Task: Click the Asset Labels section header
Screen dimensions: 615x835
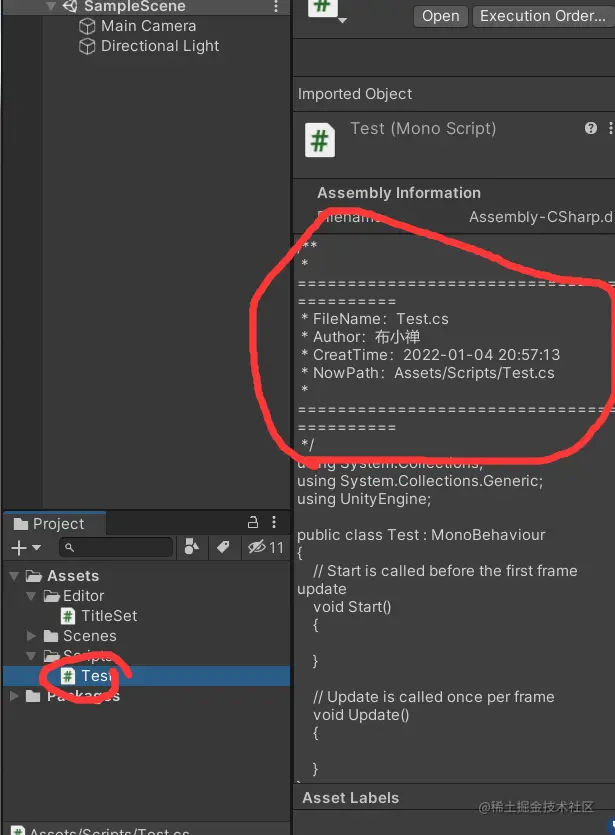Action: click(x=350, y=798)
